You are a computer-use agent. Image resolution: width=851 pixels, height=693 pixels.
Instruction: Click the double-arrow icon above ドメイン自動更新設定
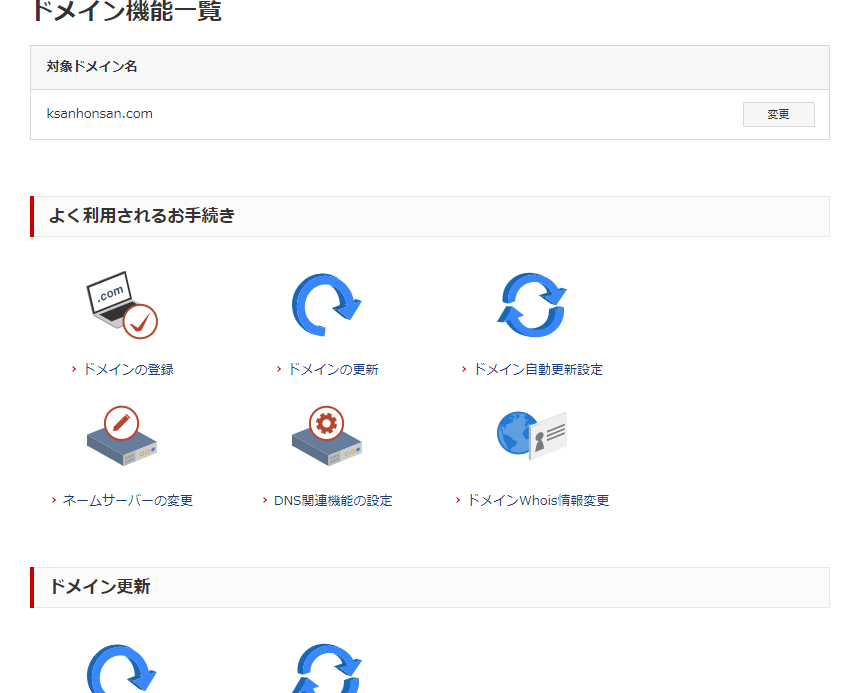[x=531, y=305]
